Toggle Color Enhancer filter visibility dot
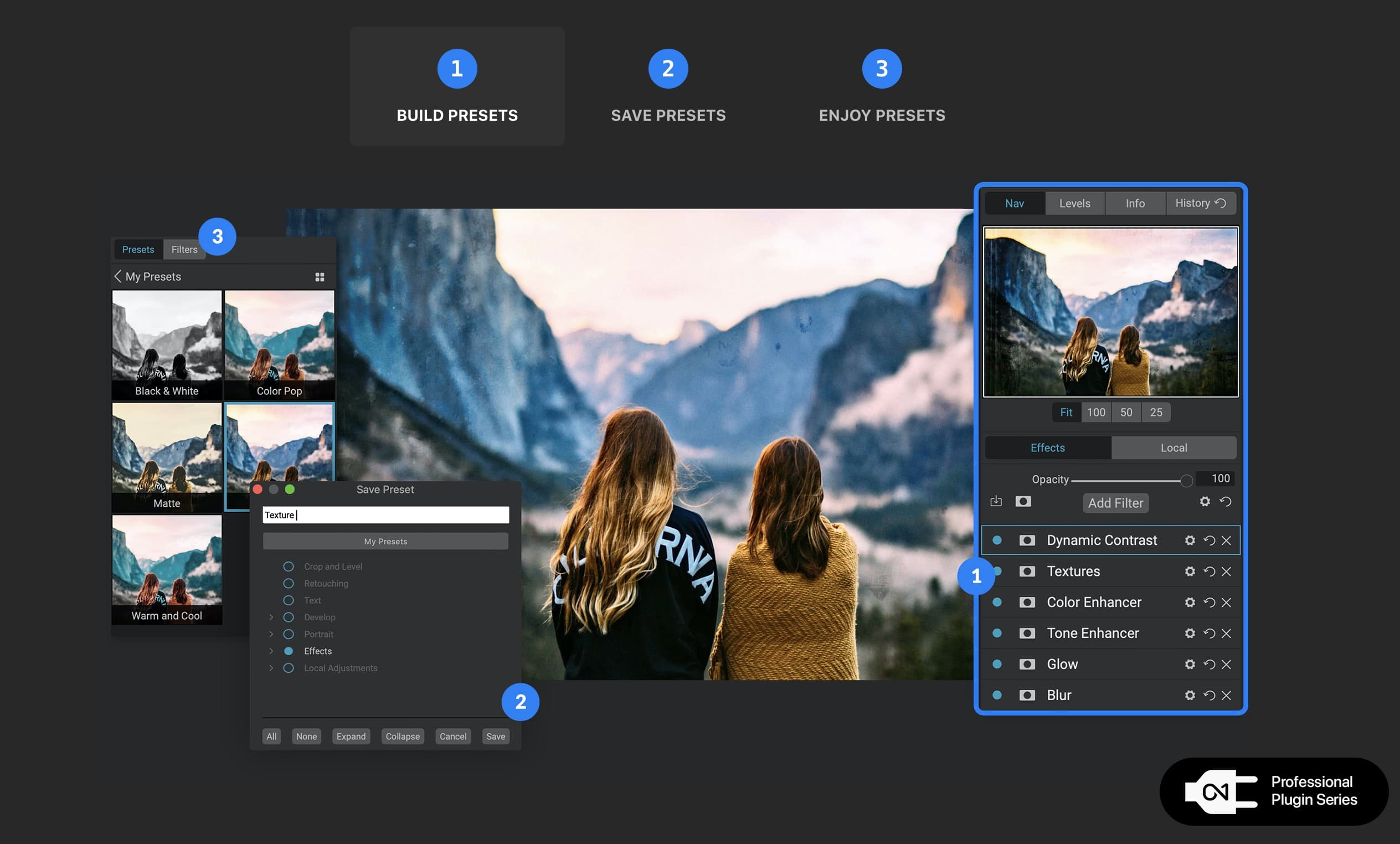Image resolution: width=1400 pixels, height=844 pixels. point(997,602)
